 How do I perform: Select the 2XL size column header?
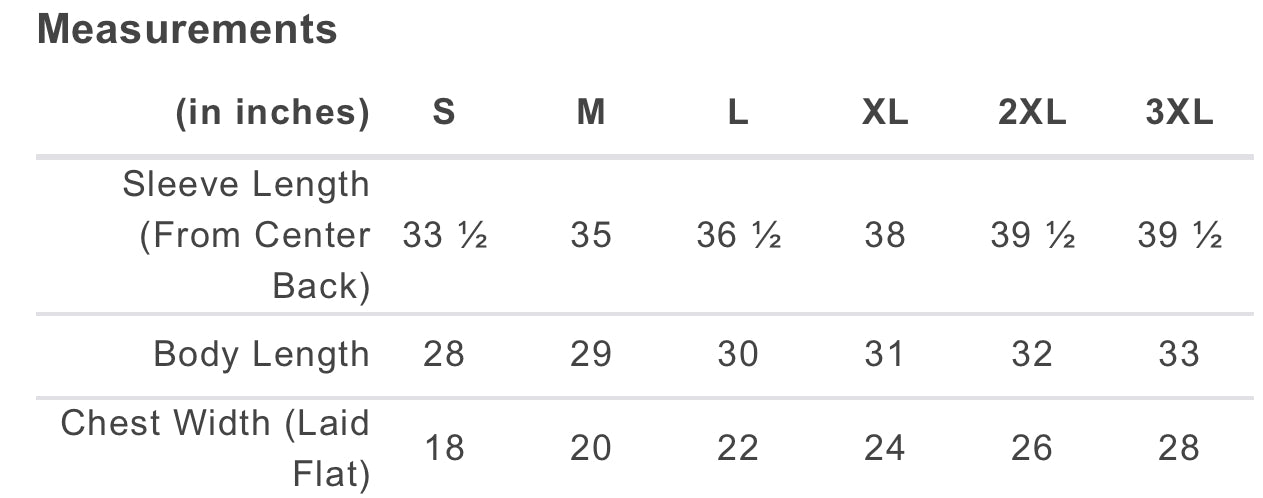click(x=1032, y=113)
